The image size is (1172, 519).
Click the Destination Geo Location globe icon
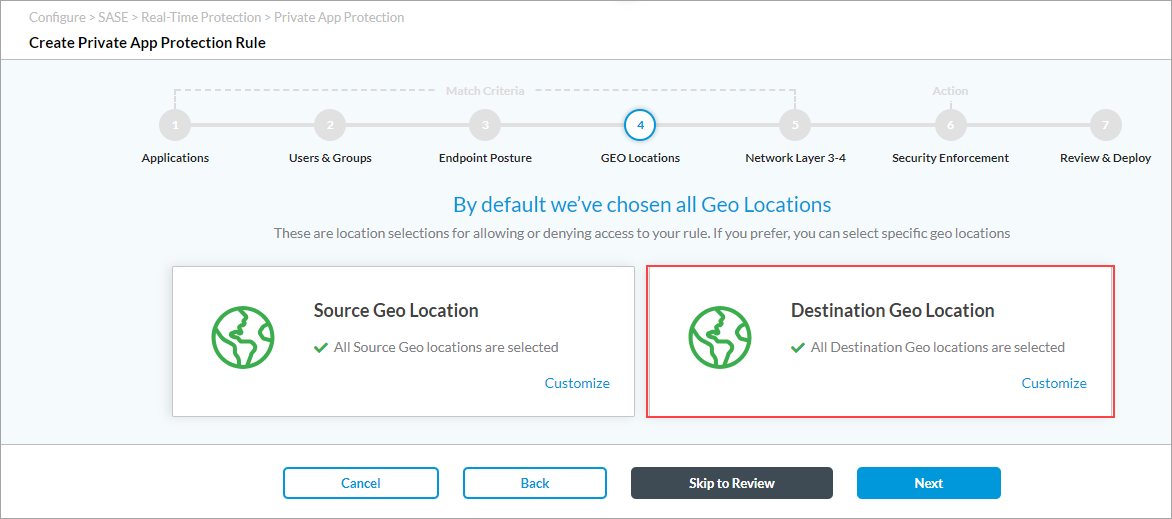click(x=720, y=337)
